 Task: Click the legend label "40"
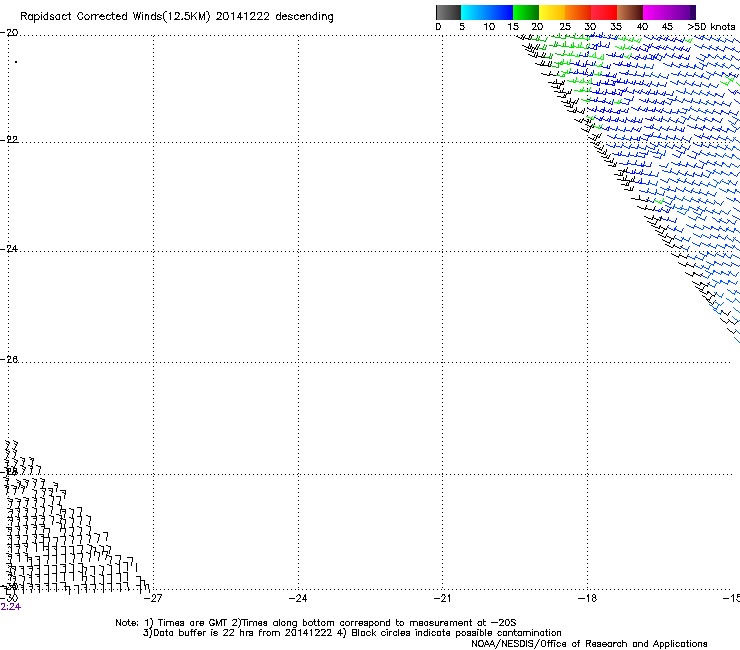(642, 27)
